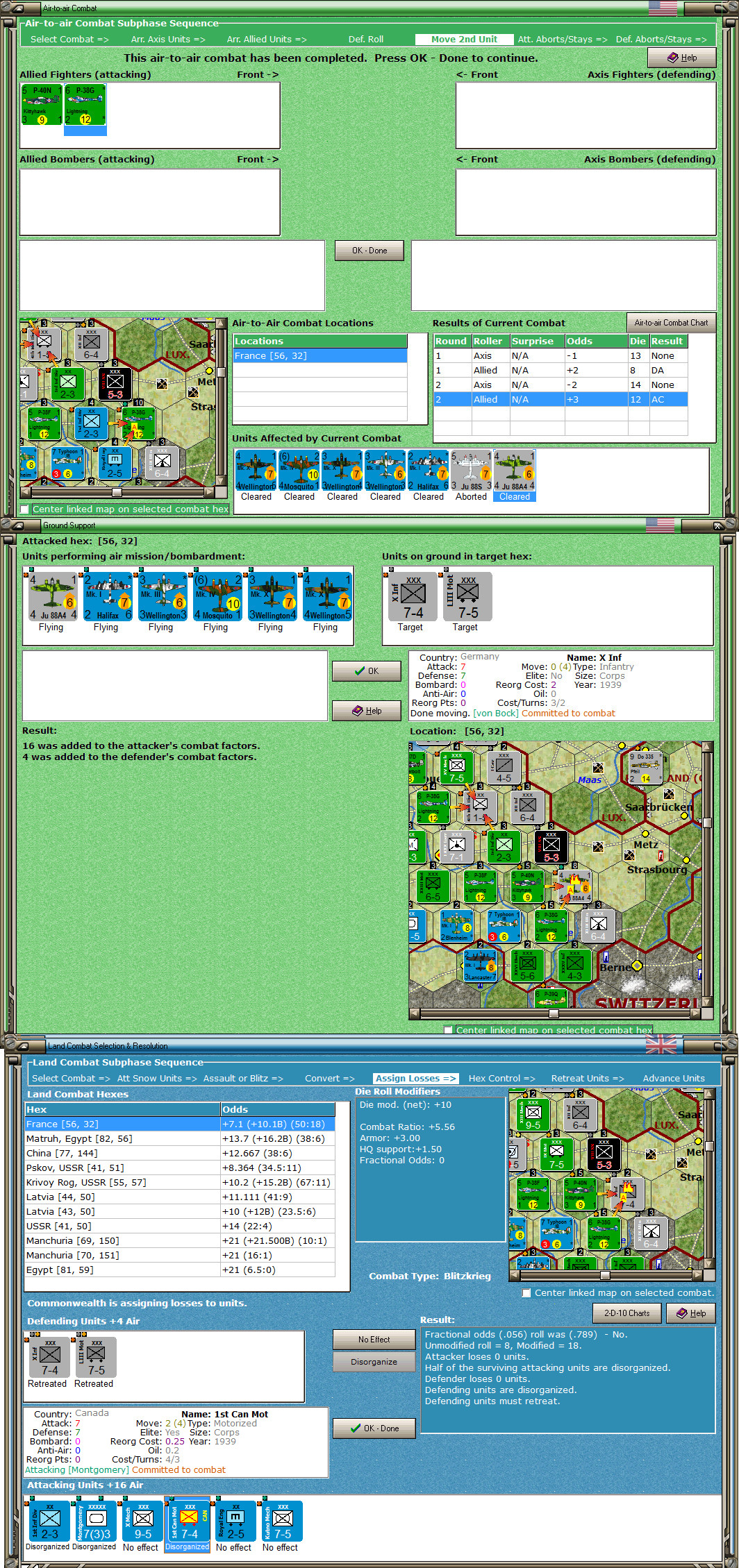
Task: Select Montgomery HQ 7(3)3 attacking unit
Action: coord(96,1521)
